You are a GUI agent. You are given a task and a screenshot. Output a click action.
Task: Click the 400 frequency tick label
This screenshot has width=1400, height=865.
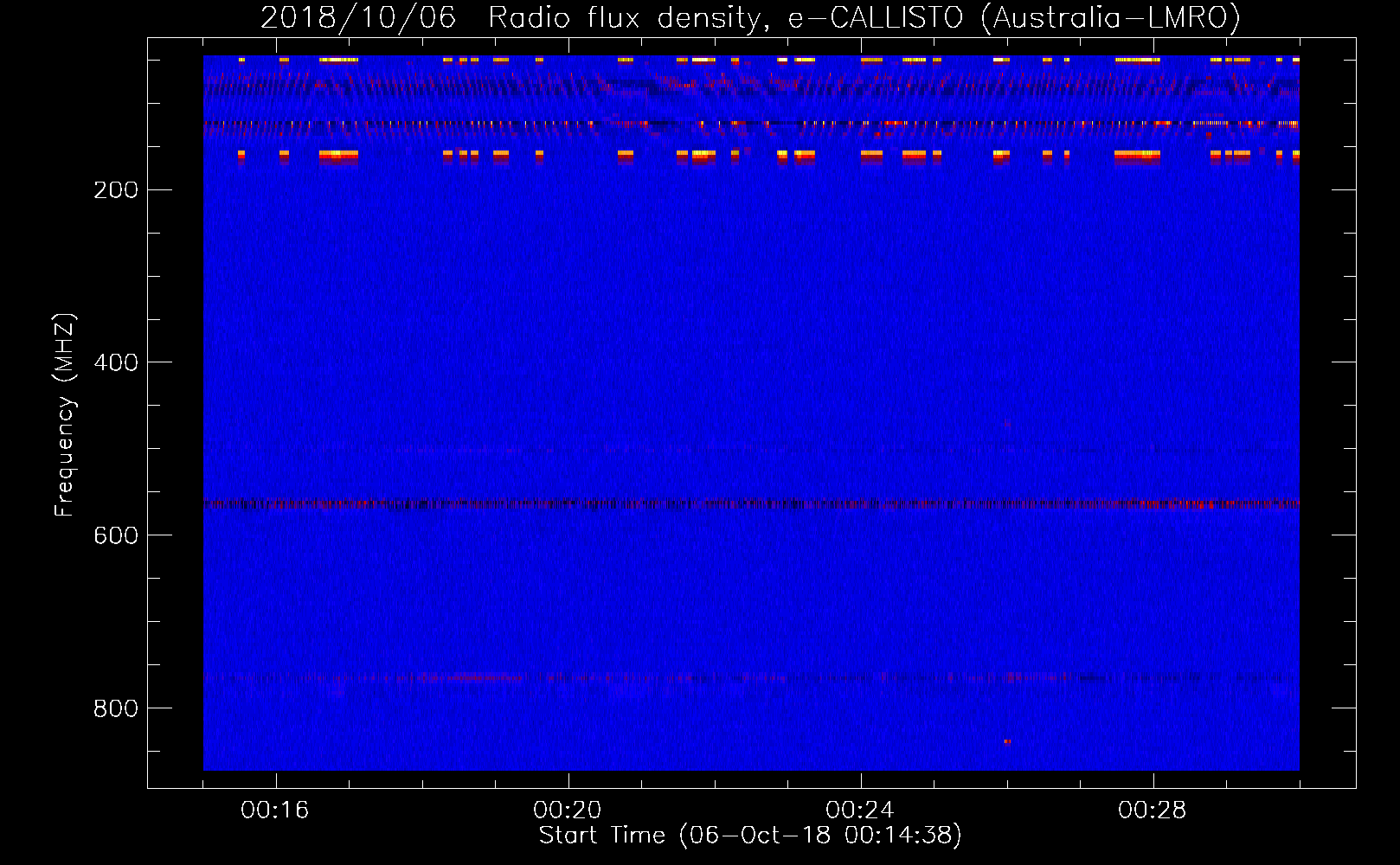click(116, 362)
